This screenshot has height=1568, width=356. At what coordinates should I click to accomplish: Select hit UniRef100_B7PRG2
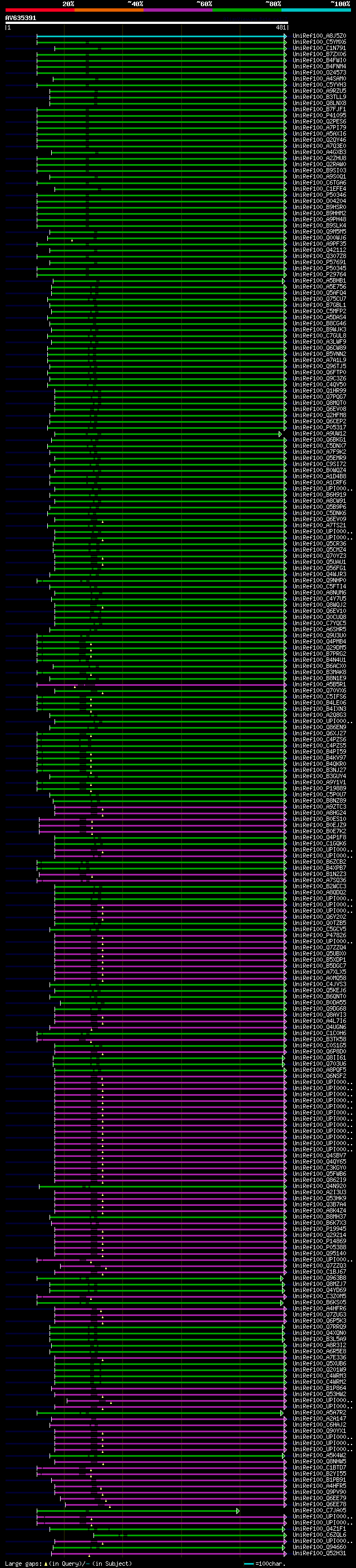(319, 654)
